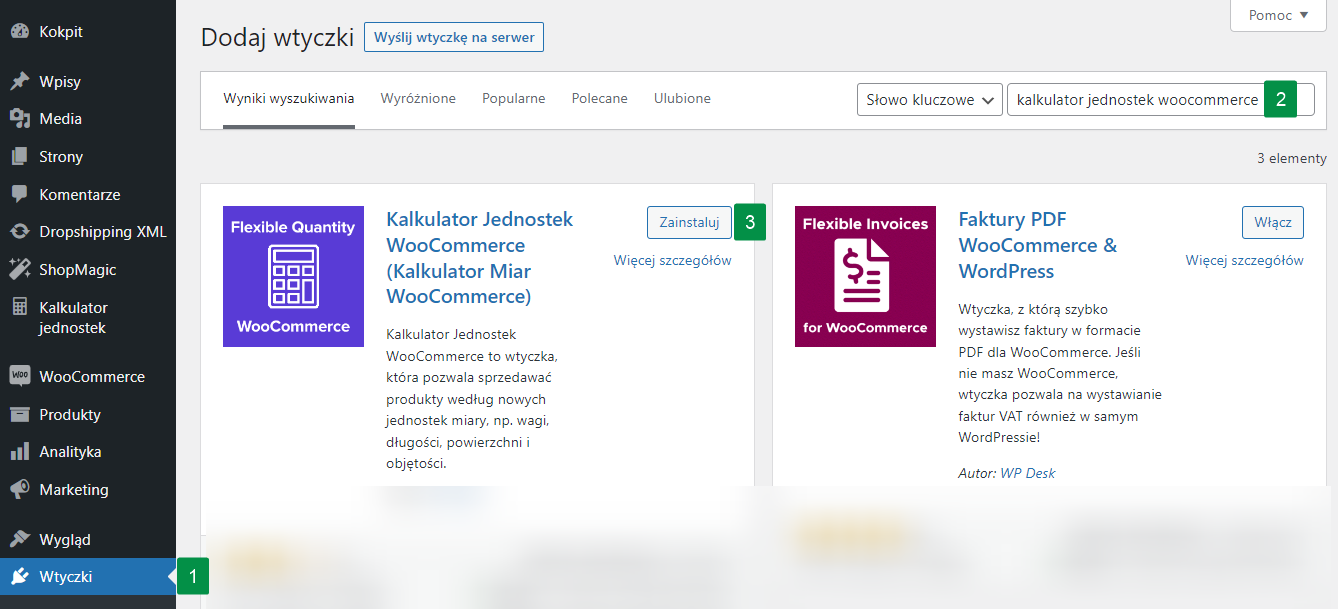Click the plugin search input field
This screenshot has height=609, width=1338.
(1160, 100)
